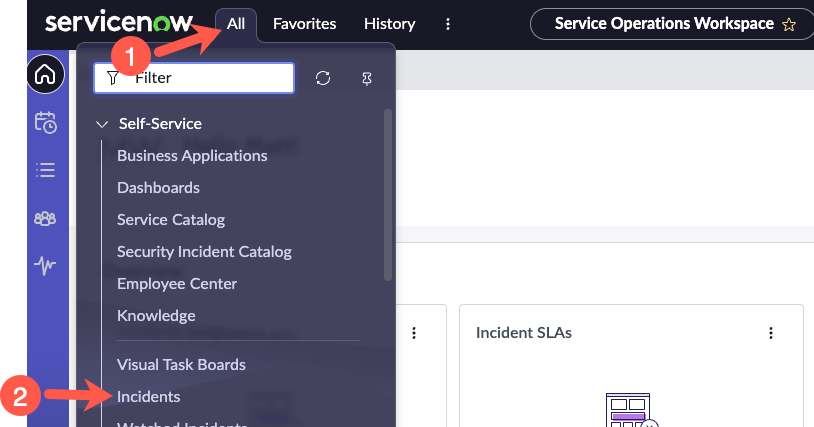Click the Filter navigator input field
This screenshot has height=427, width=814.
click(x=205, y=78)
